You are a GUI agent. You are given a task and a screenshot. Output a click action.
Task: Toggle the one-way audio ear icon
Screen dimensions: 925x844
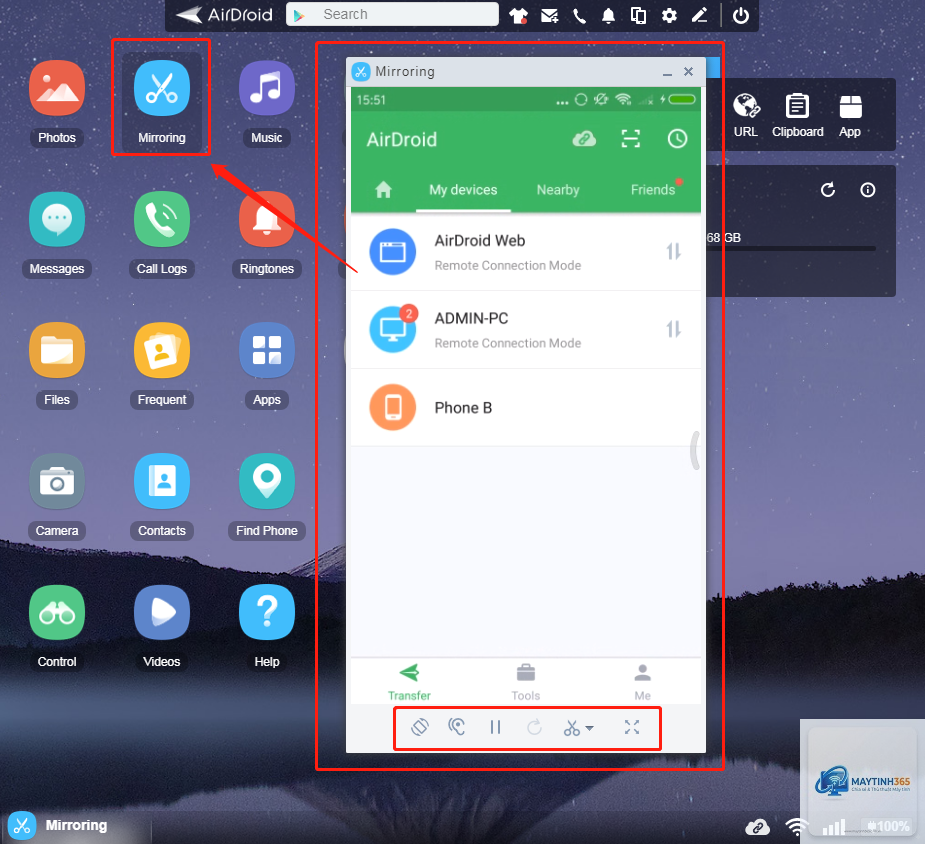point(457,728)
